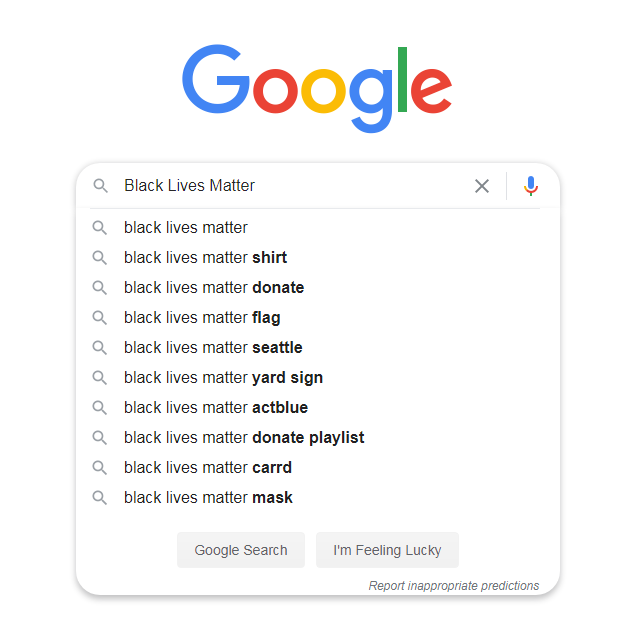Pick 'black lives matter donate playlist' suggestion
Viewport: 640px width, 633px height.
(244, 438)
